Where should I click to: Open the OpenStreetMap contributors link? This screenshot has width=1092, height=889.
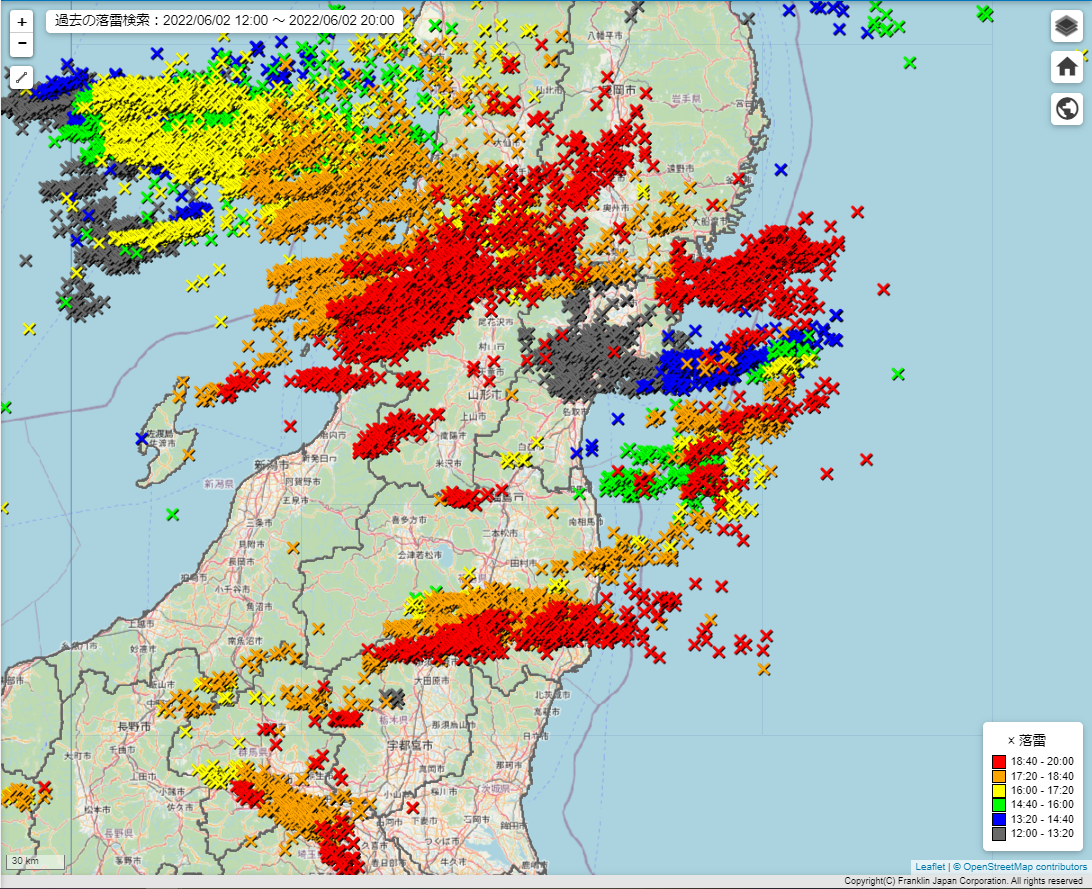coord(1024,867)
